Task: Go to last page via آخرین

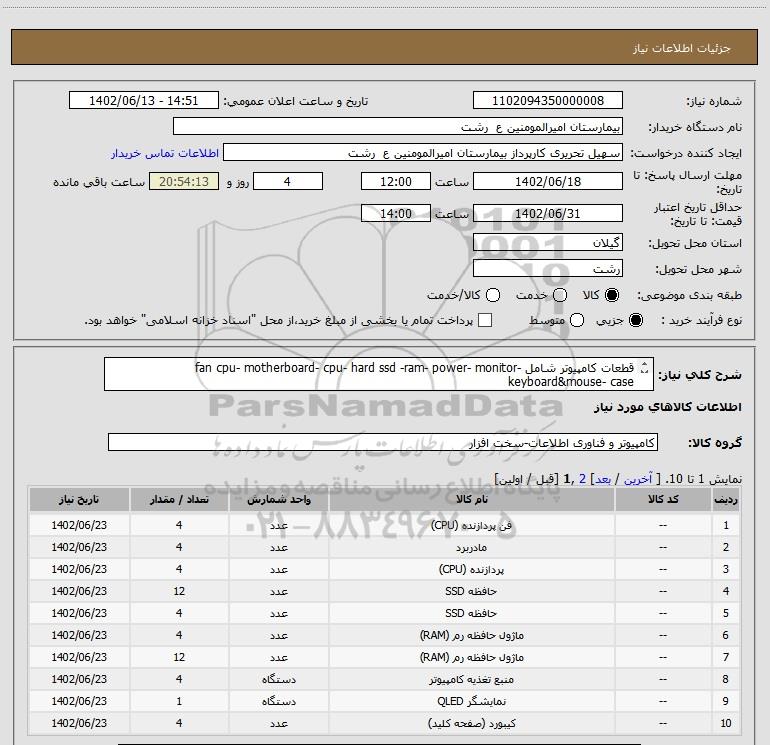Action: 638,479
